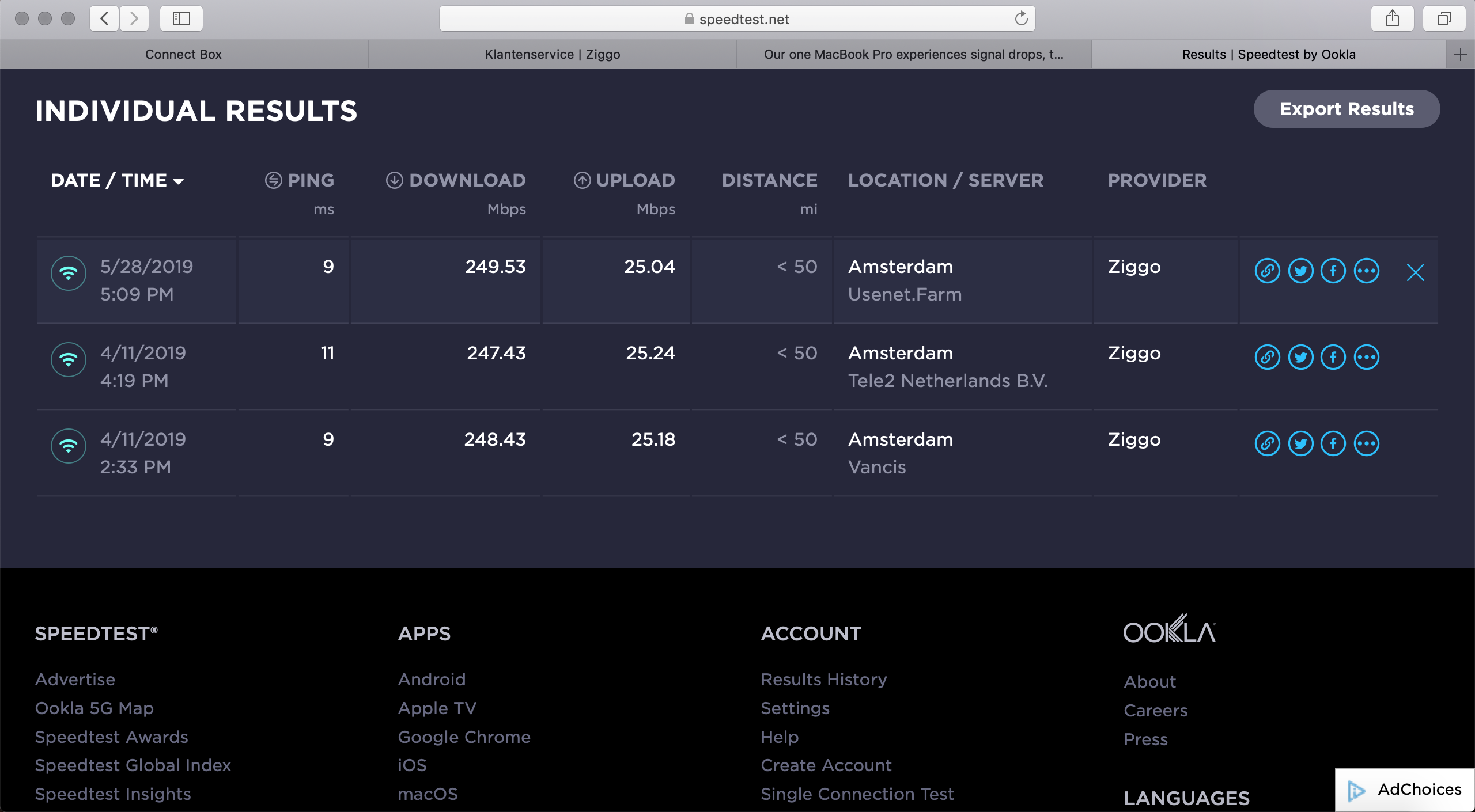Focus the speedtest.net address bar
1475x812 pixels.
(x=737, y=18)
